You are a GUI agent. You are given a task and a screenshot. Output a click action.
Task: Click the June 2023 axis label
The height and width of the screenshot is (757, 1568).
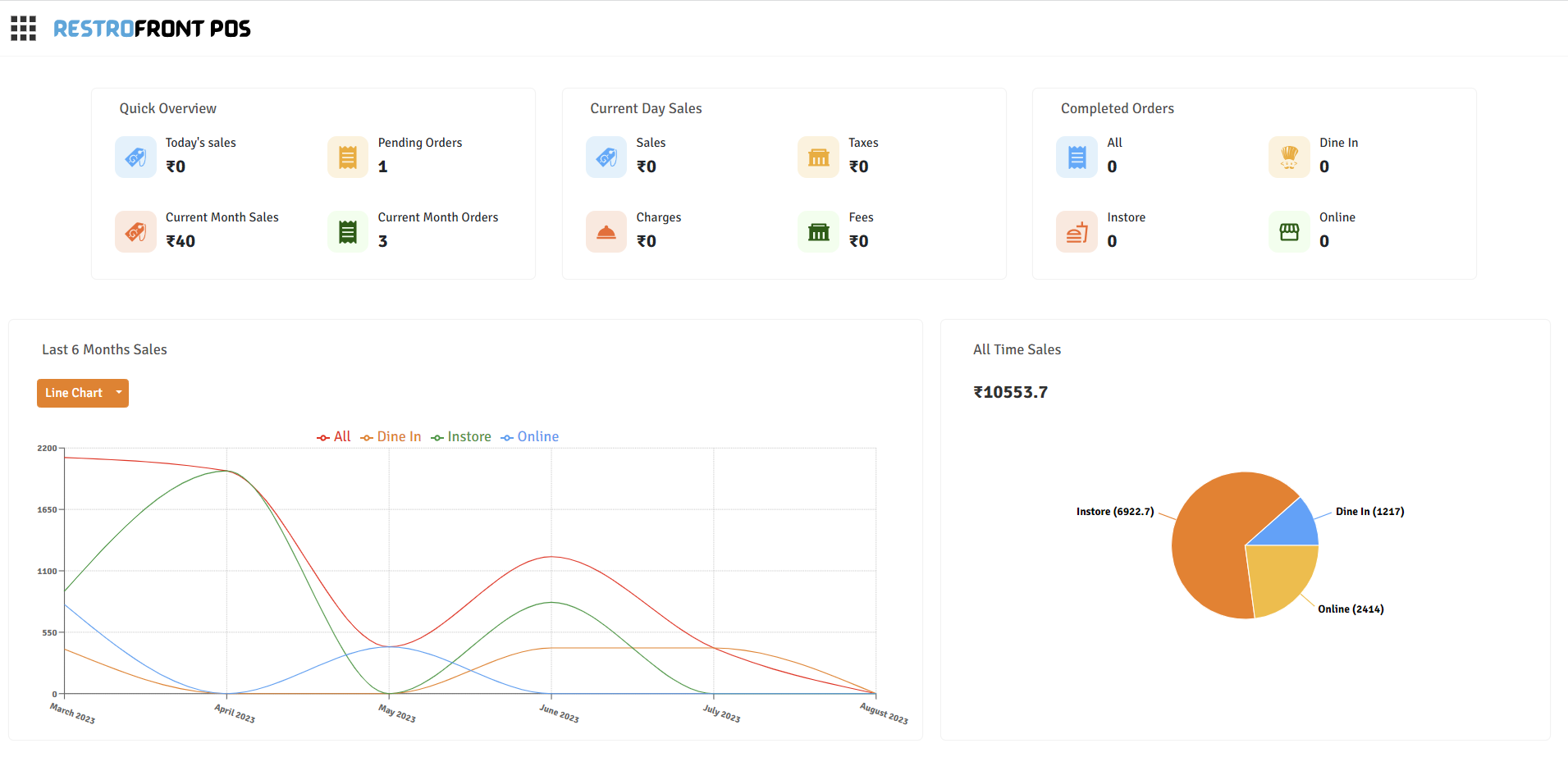coord(559,714)
